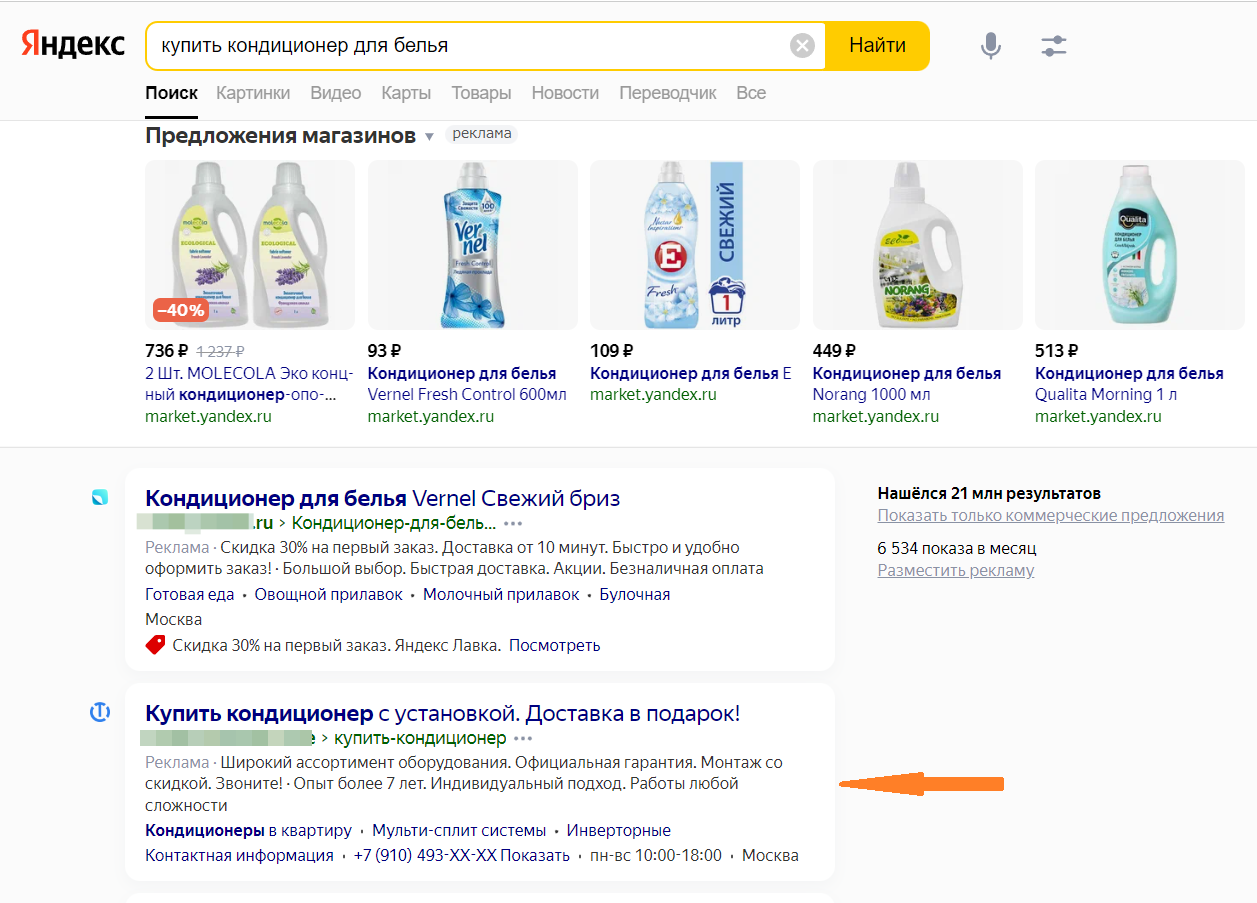The width and height of the screenshot is (1257, 903).
Task: Click the favicon beside air conditioner ad
Action: pos(100,713)
